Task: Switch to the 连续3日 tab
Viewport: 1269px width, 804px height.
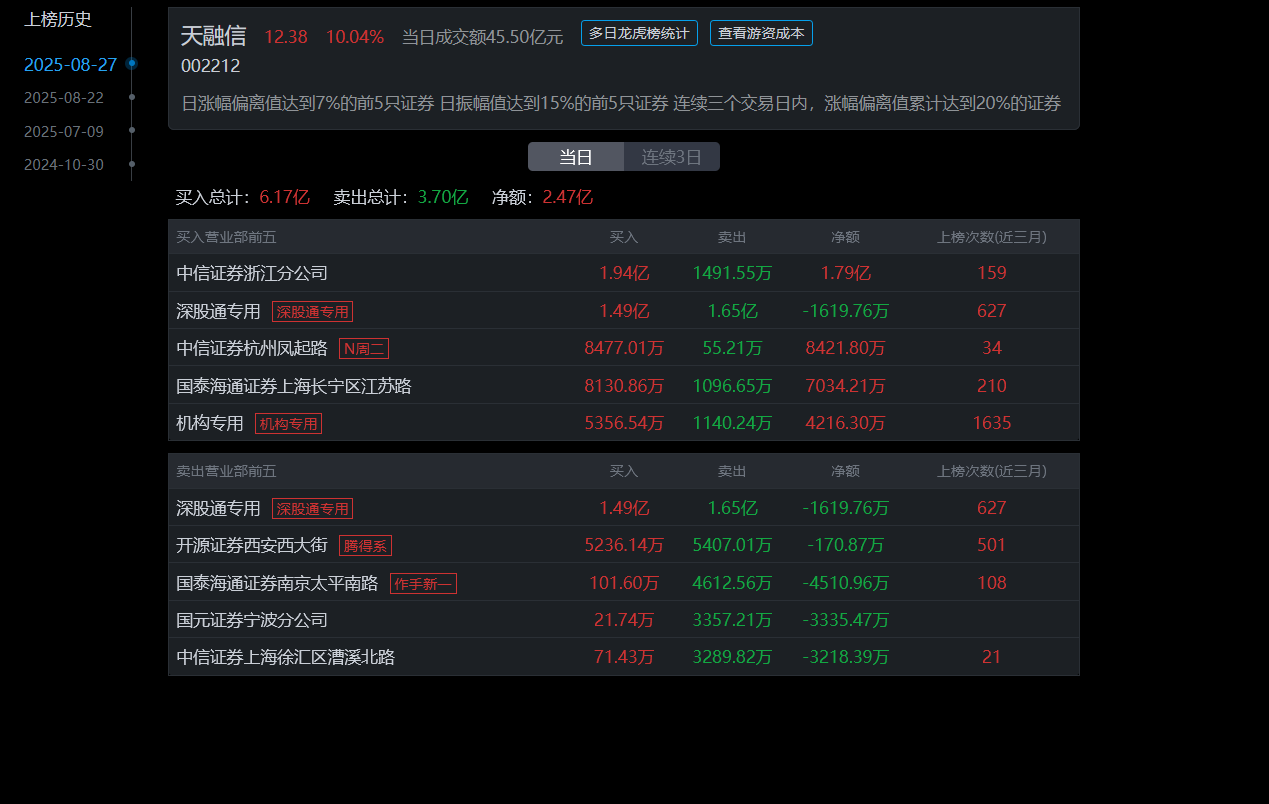Action: (672, 157)
